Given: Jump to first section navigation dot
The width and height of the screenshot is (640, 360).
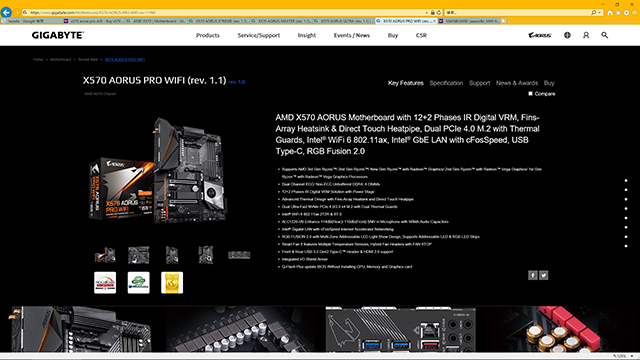Looking at the screenshot, I should tap(626, 180).
